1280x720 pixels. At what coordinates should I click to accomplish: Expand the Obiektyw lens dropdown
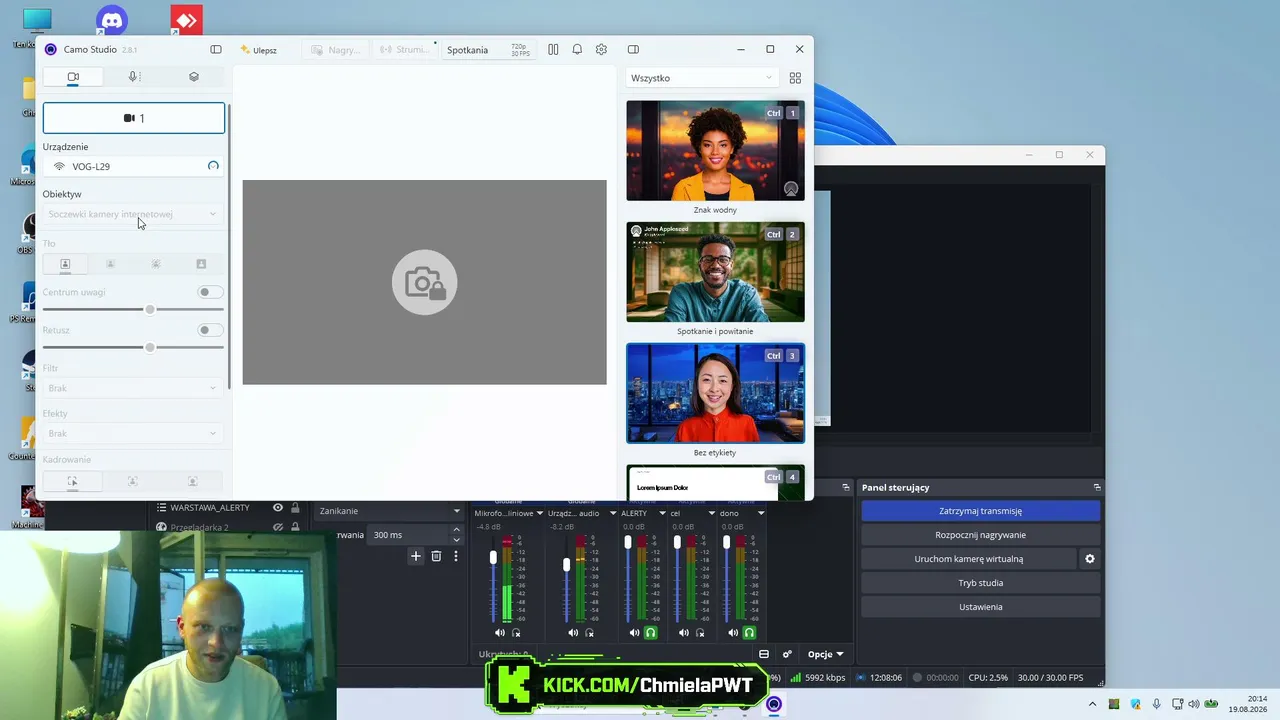(x=133, y=214)
